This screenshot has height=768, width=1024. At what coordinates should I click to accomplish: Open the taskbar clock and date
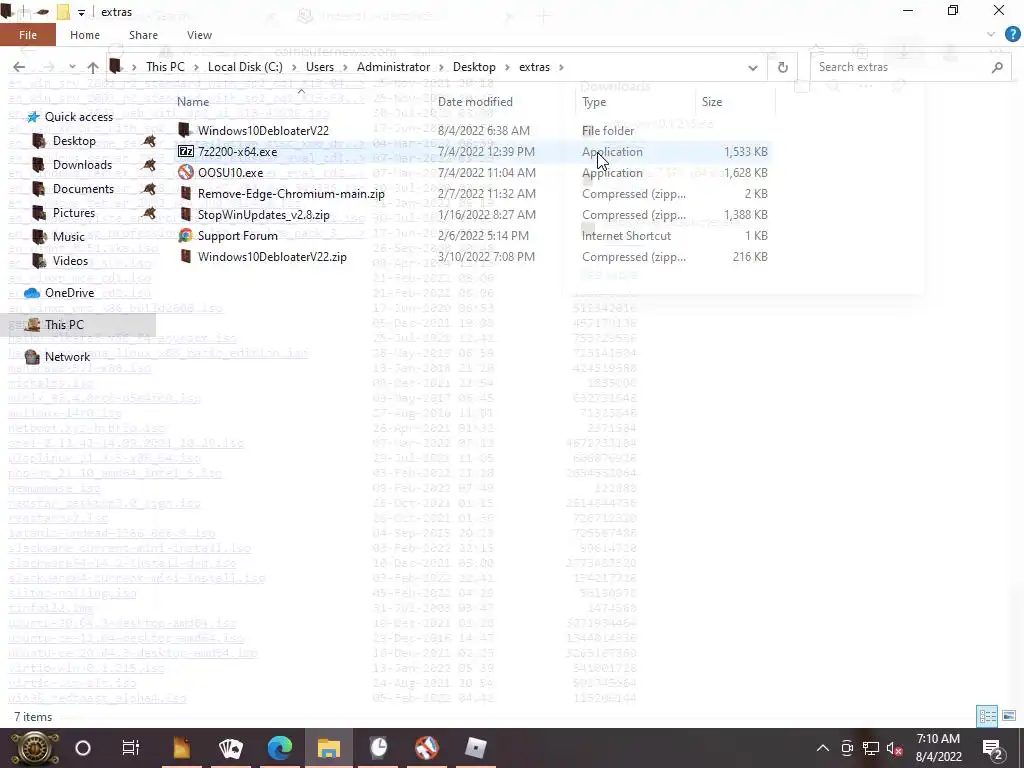point(938,748)
